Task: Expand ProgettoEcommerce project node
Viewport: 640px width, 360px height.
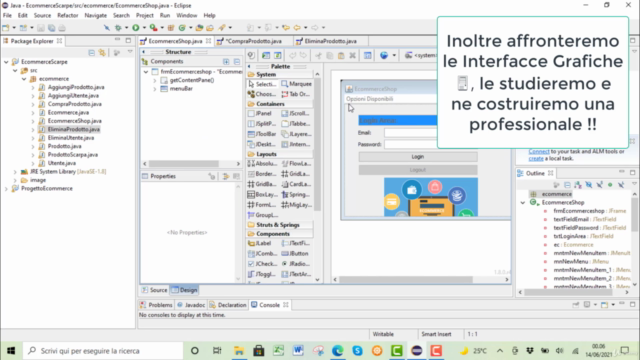Action: point(6,189)
